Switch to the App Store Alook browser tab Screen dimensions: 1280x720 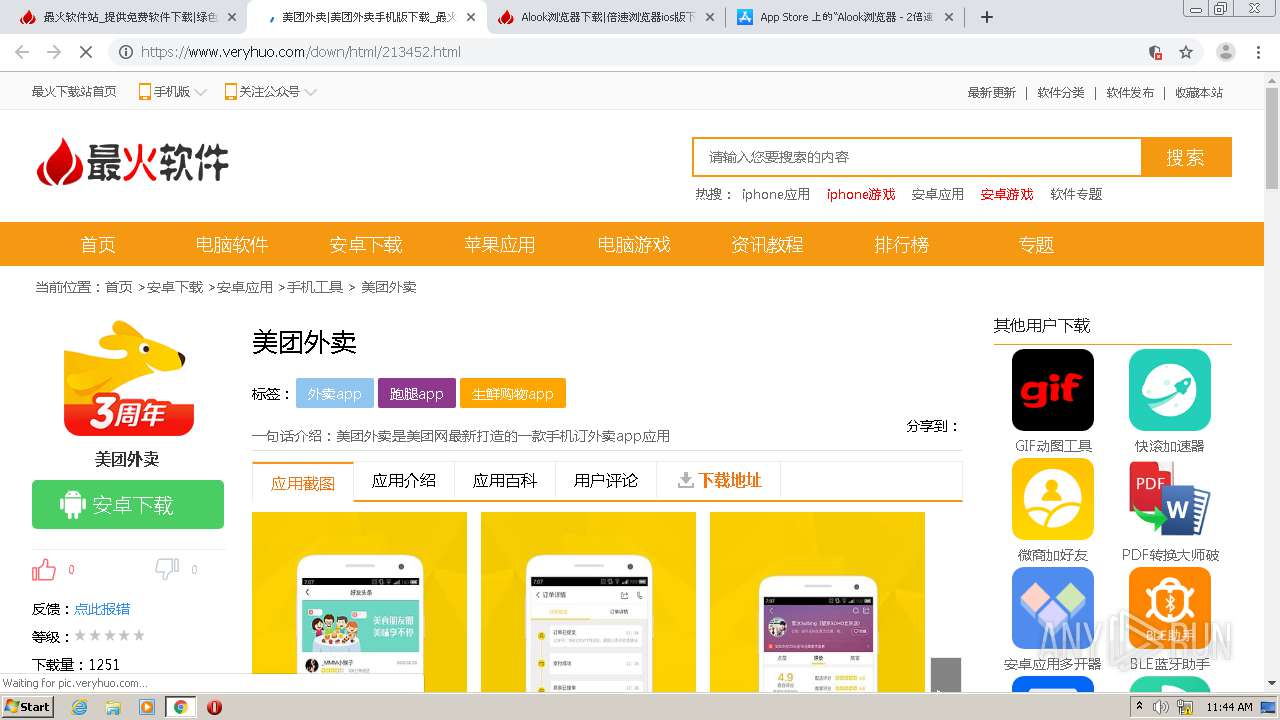click(x=846, y=17)
